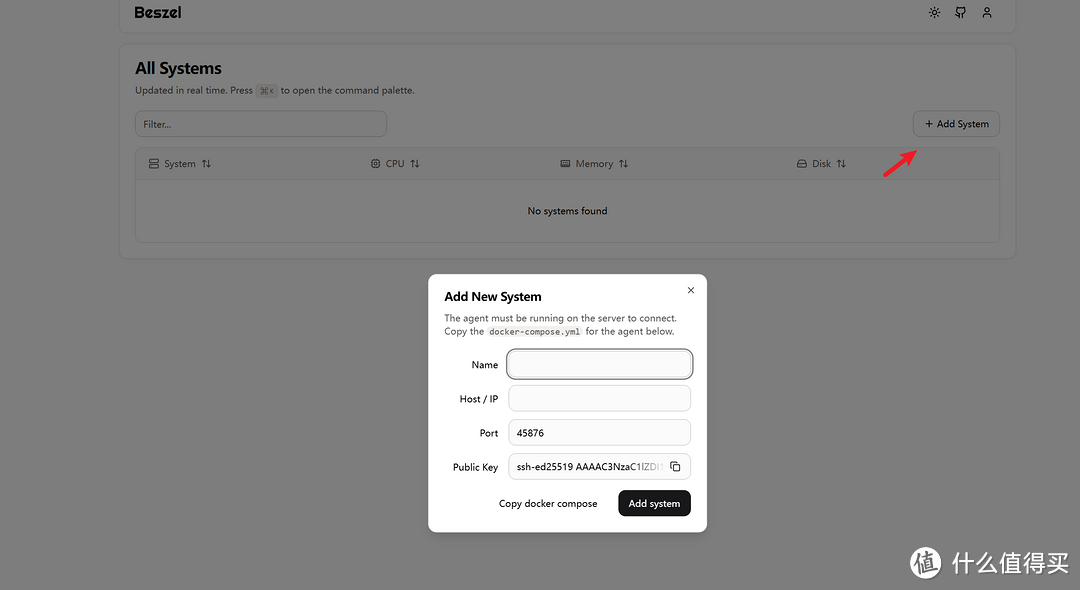Click the Name input field
Viewport: 1080px width, 590px height.
click(599, 365)
